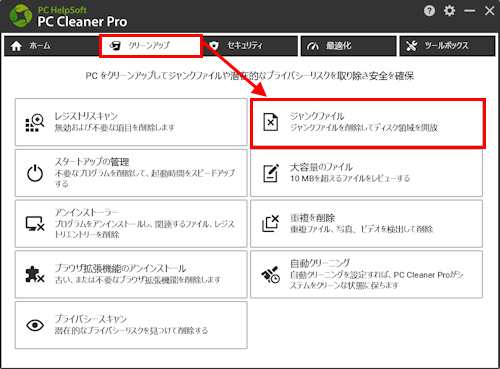
Task: Click the uninstaller monitor icon
Action: click(35, 224)
